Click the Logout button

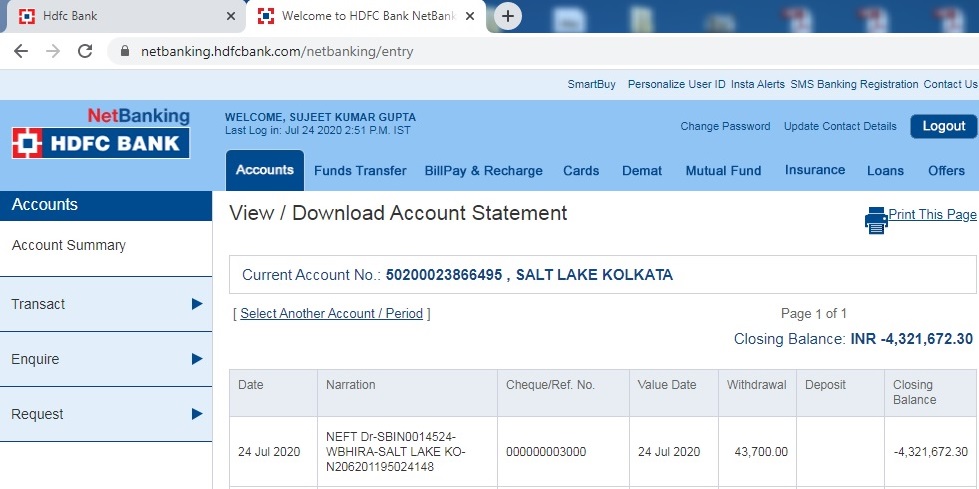(943, 126)
